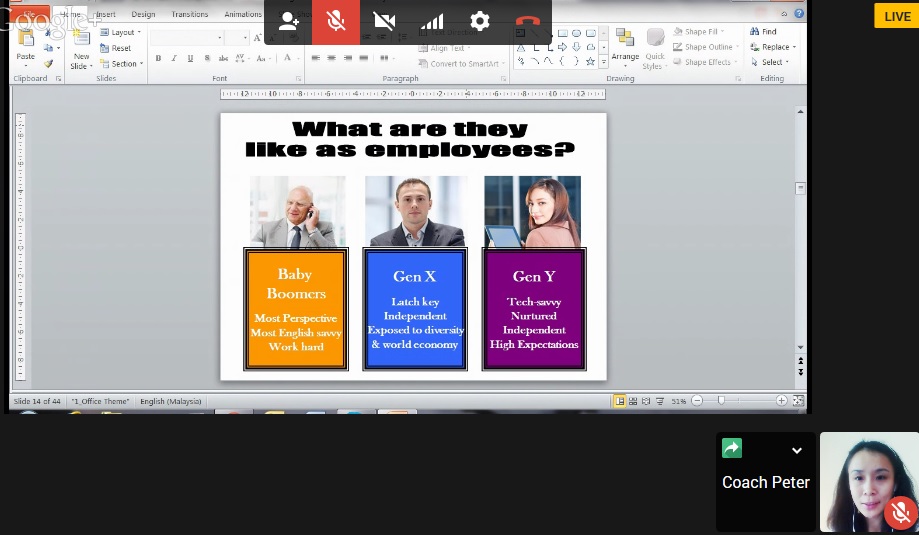Click Convert to SmartArt
Viewport: 919px width, 535px height.
point(462,63)
